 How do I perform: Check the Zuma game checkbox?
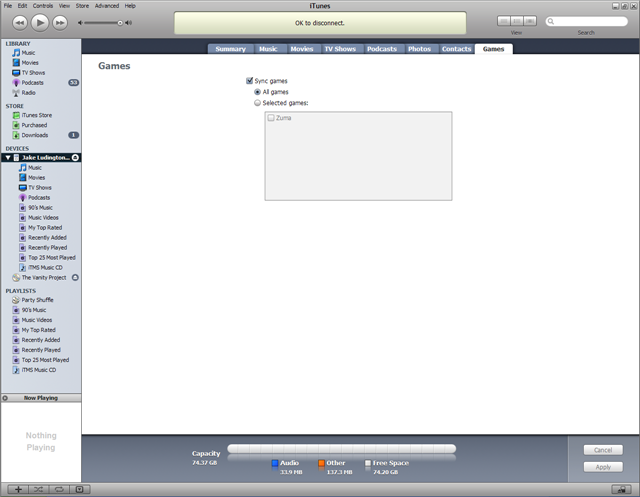[271, 118]
